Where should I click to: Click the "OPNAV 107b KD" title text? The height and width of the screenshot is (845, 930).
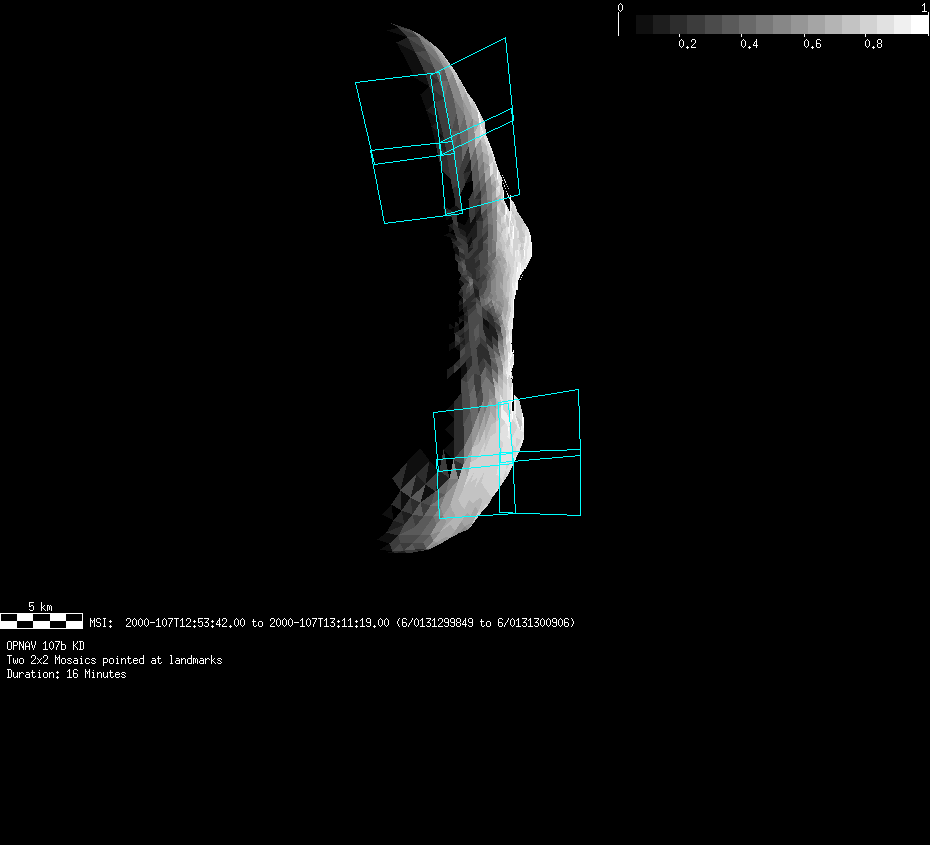[x=45, y=646]
